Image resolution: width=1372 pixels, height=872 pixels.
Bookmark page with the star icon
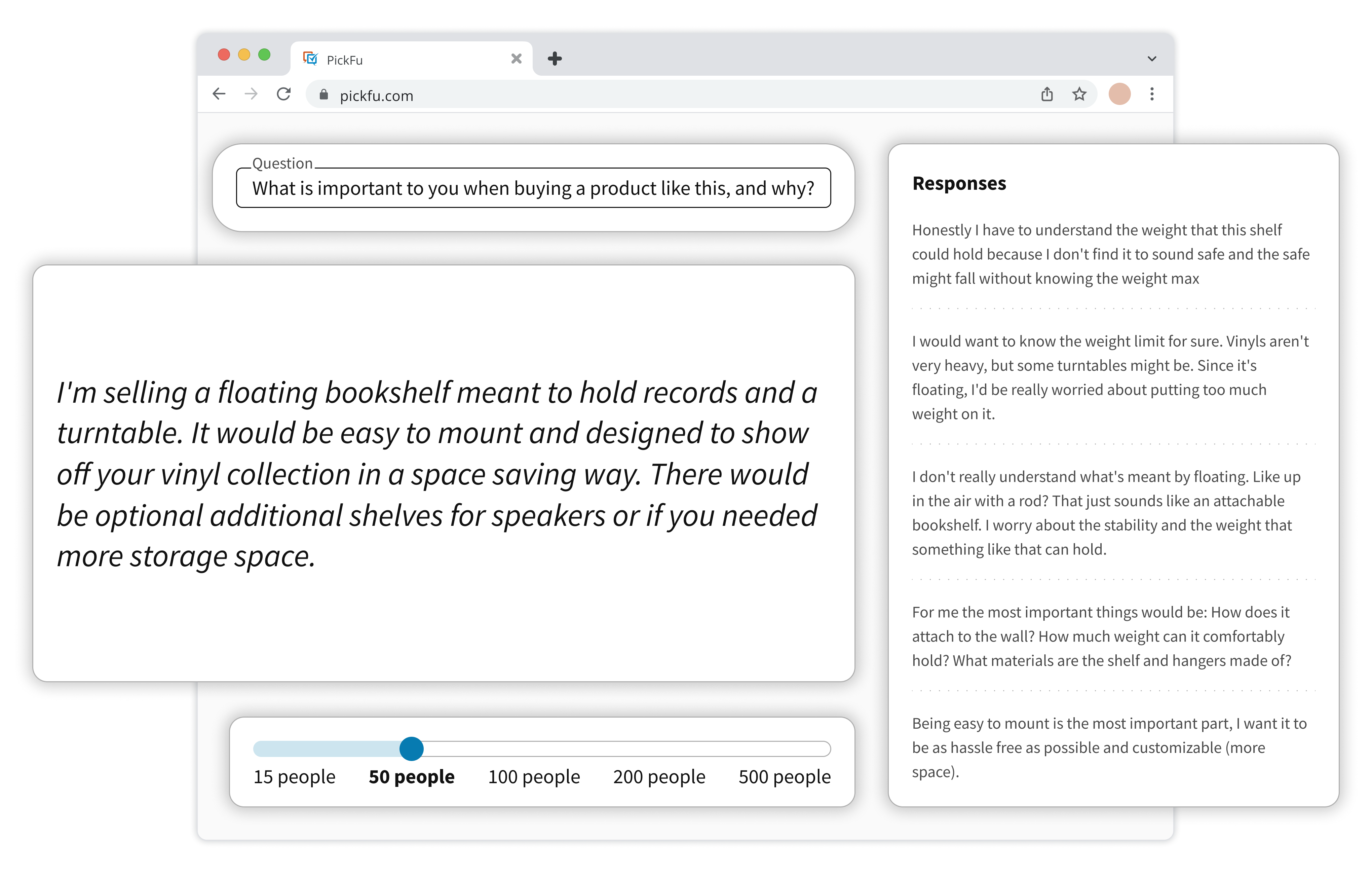(x=1079, y=94)
